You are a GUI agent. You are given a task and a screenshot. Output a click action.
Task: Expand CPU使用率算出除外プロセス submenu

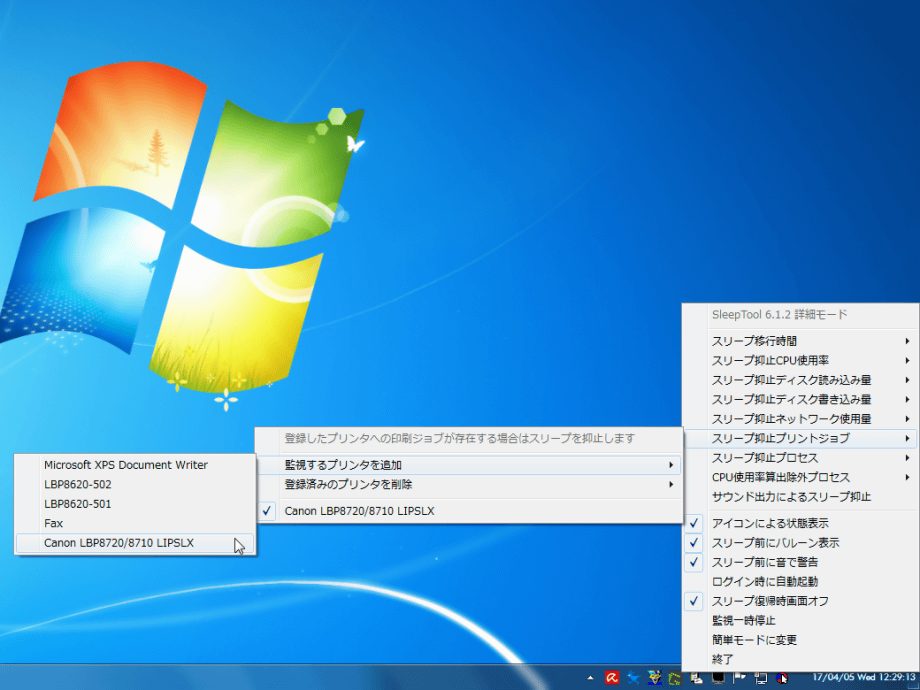pyautogui.click(x=800, y=478)
